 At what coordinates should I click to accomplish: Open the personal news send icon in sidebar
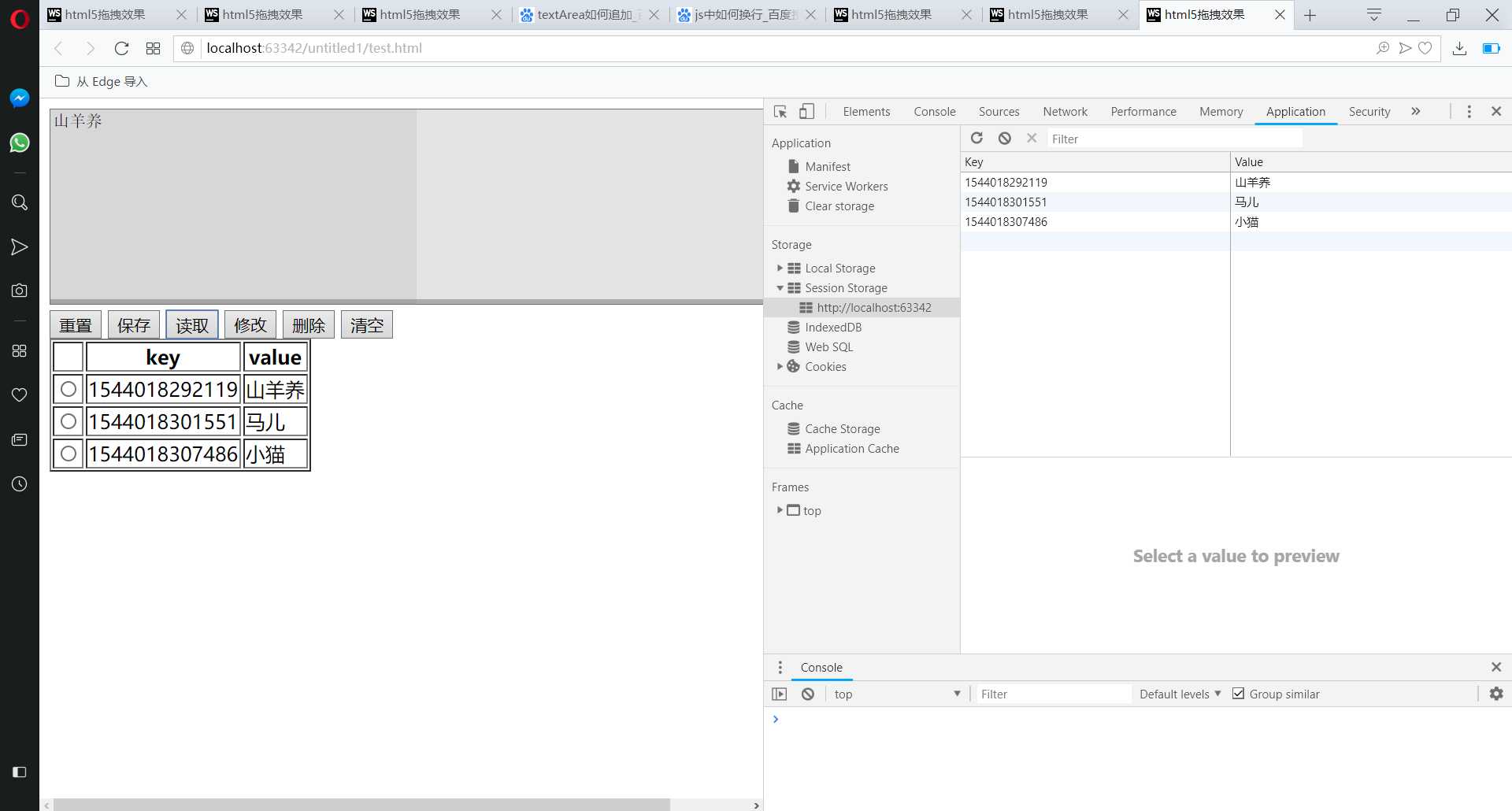(x=20, y=247)
